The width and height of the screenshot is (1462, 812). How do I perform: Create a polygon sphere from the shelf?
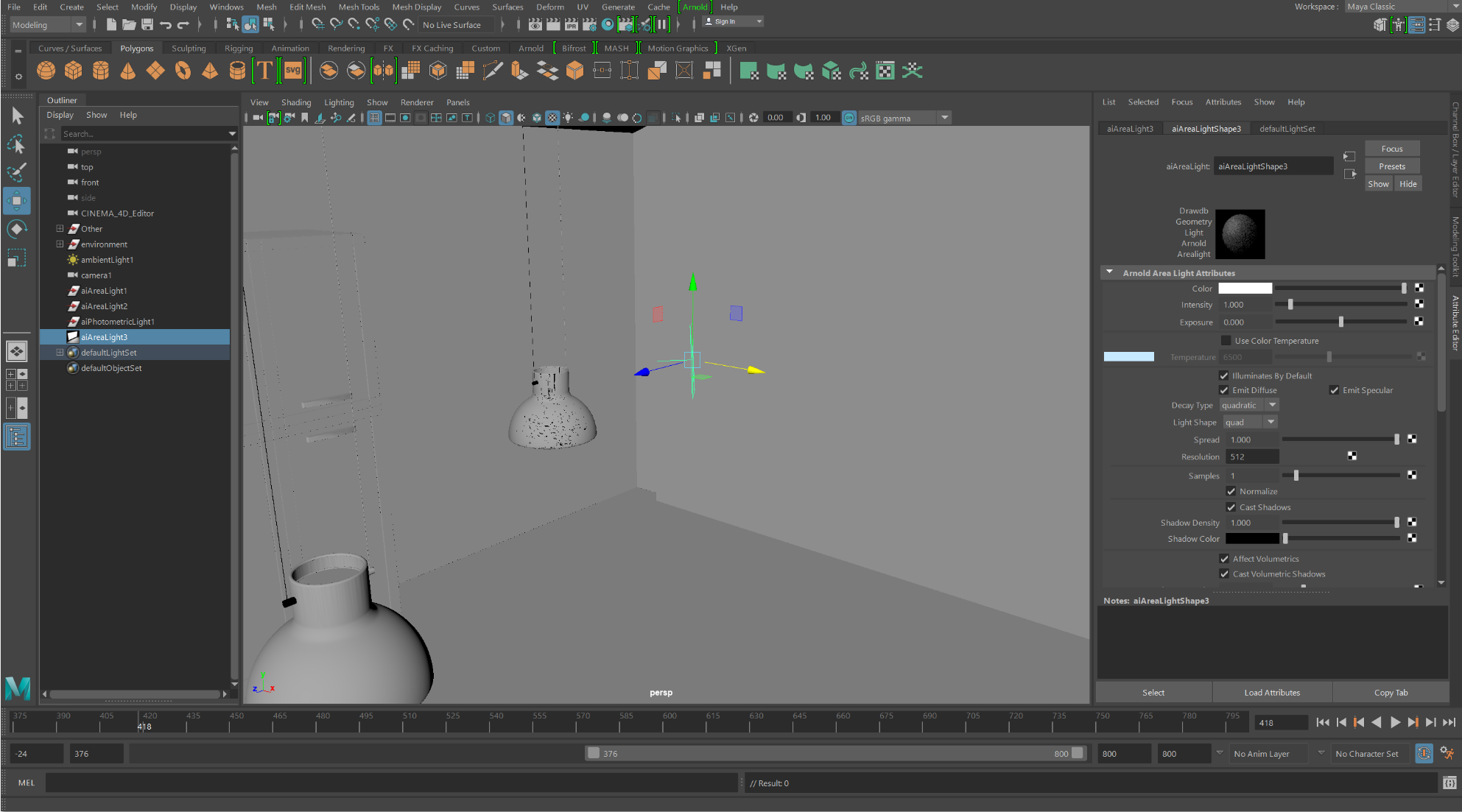[x=46, y=71]
